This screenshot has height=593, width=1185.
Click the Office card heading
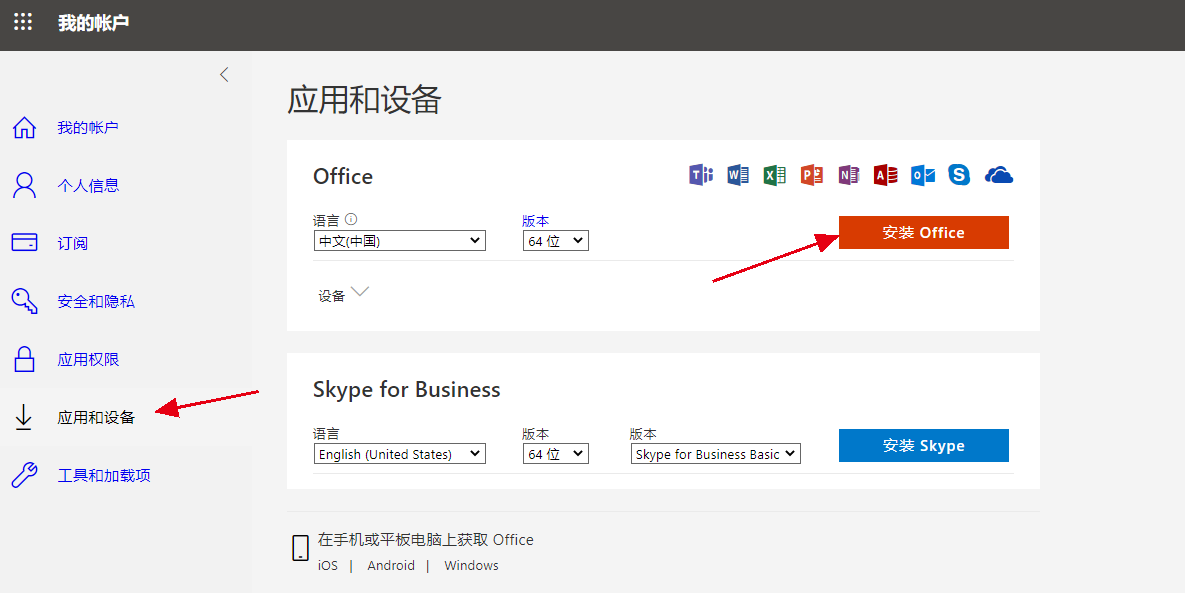click(342, 176)
